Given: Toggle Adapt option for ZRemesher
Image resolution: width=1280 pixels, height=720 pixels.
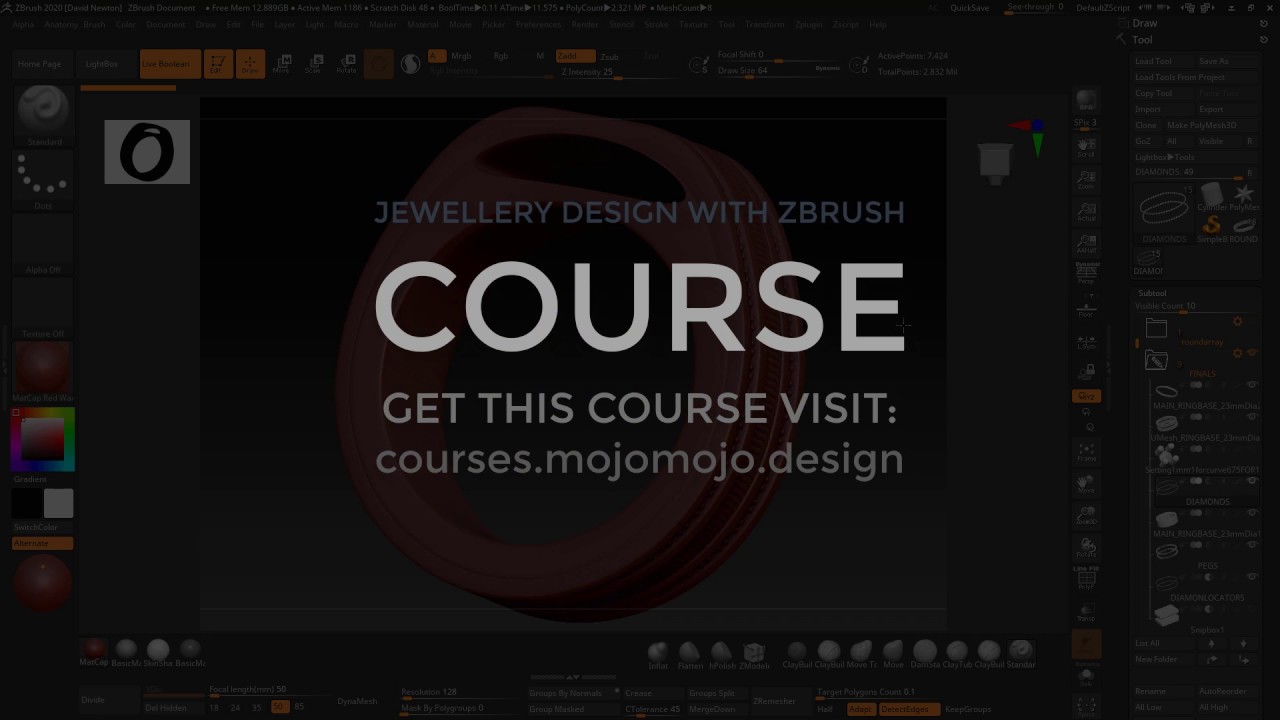Looking at the screenshot, I should 859,709.
